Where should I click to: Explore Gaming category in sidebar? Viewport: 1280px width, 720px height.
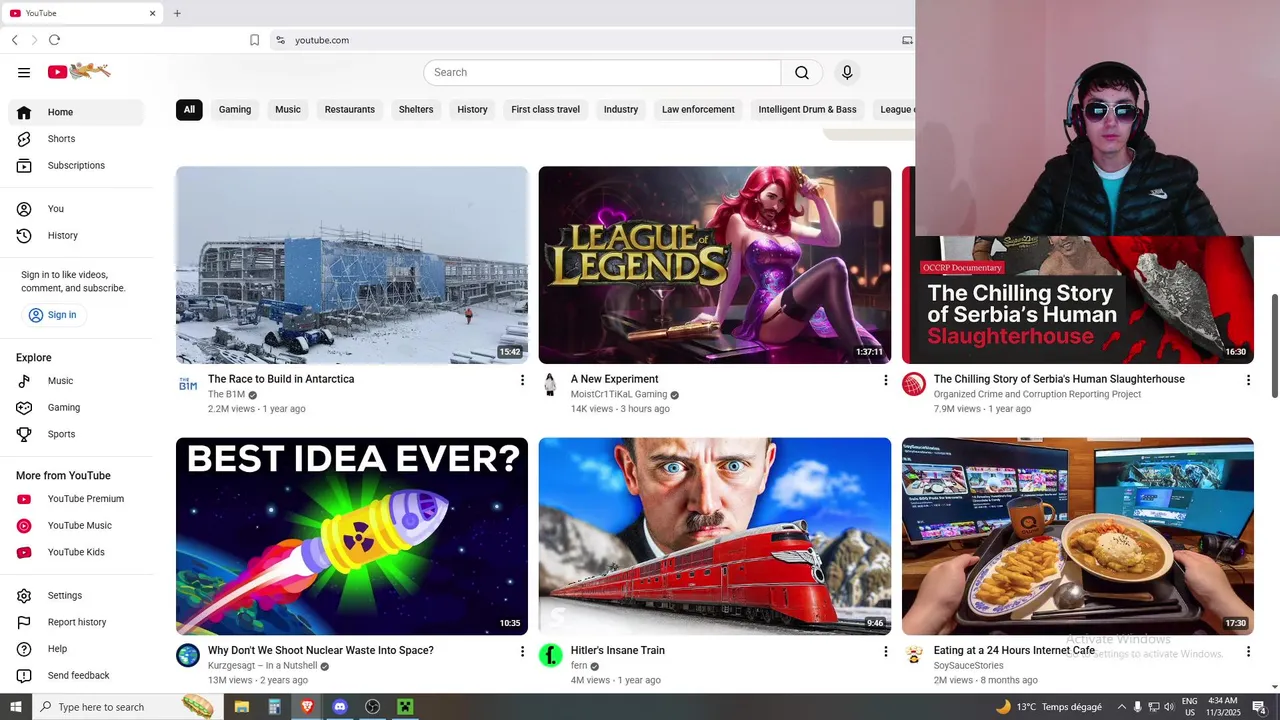pyautogui.click(x=76, y=408)
